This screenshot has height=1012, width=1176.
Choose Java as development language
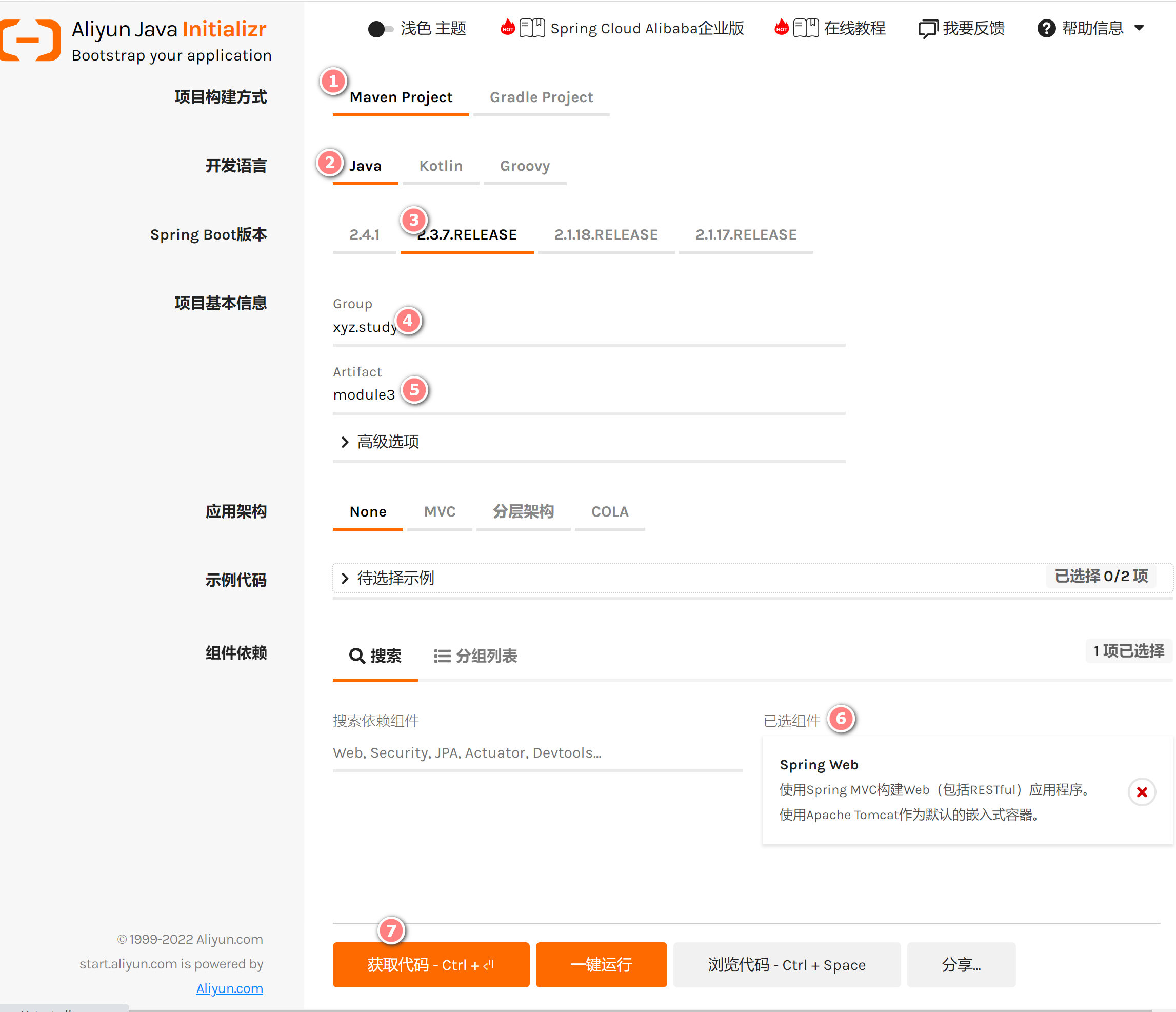pyautogui.click(x=366, y=166)
